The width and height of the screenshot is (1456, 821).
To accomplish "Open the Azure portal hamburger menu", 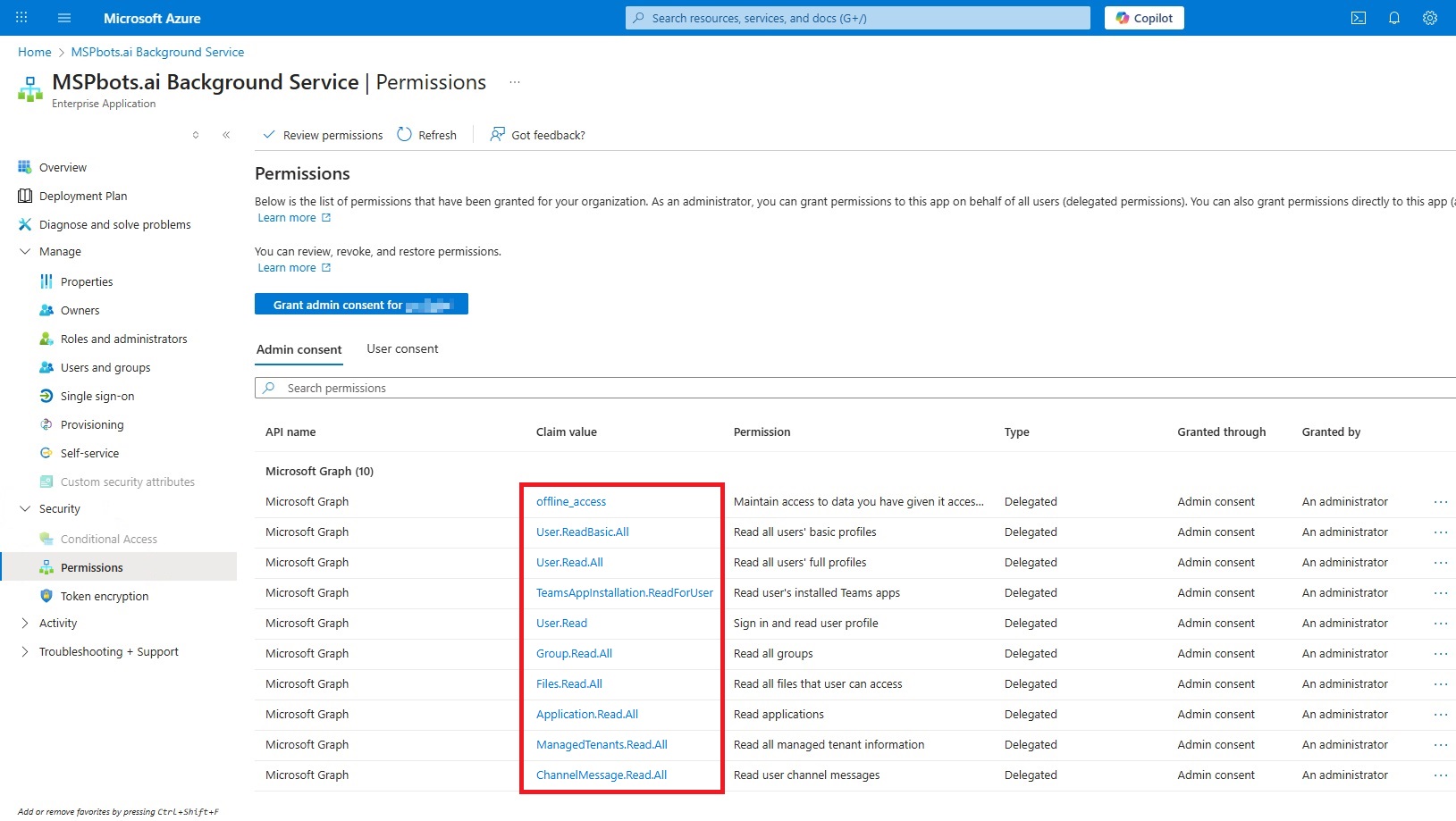I will coord(63,18).
